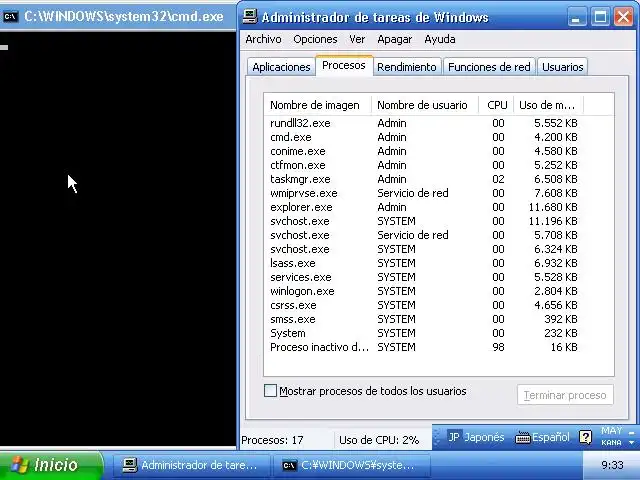
Task: Switch to the Funciones de red tab
Action: click(489, 67)
